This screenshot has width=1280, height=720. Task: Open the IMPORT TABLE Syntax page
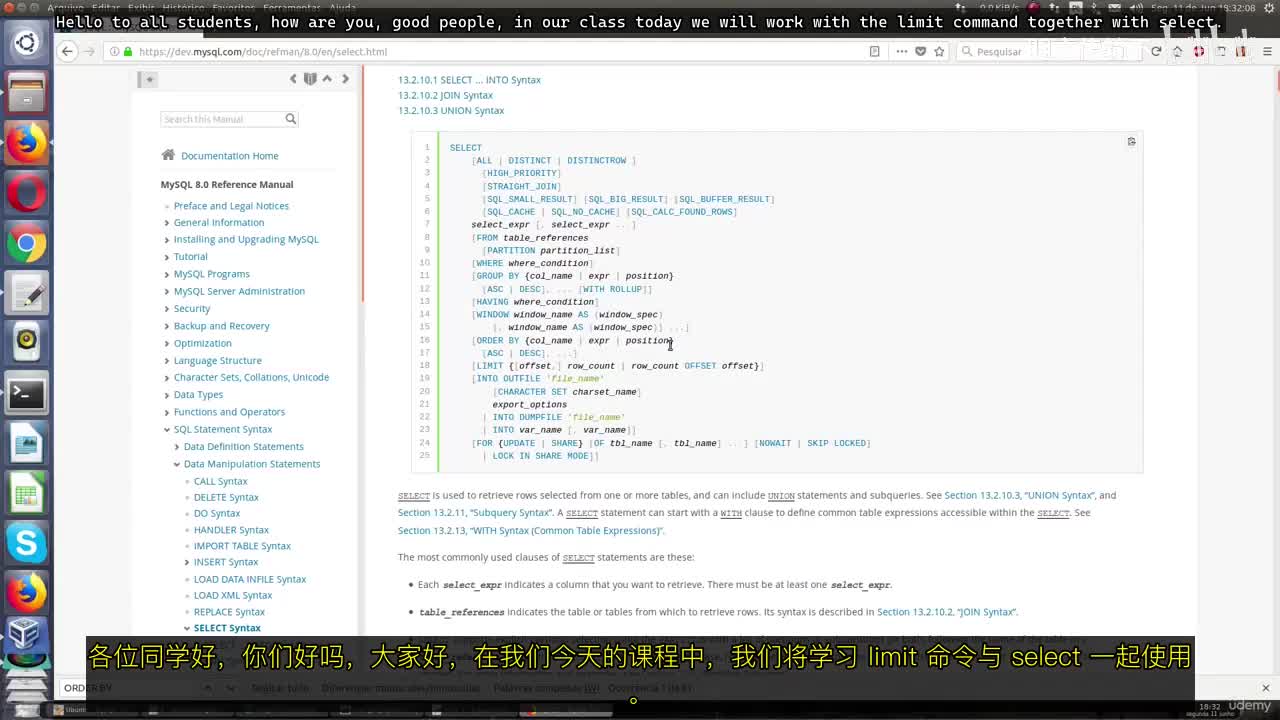point(242,546)
